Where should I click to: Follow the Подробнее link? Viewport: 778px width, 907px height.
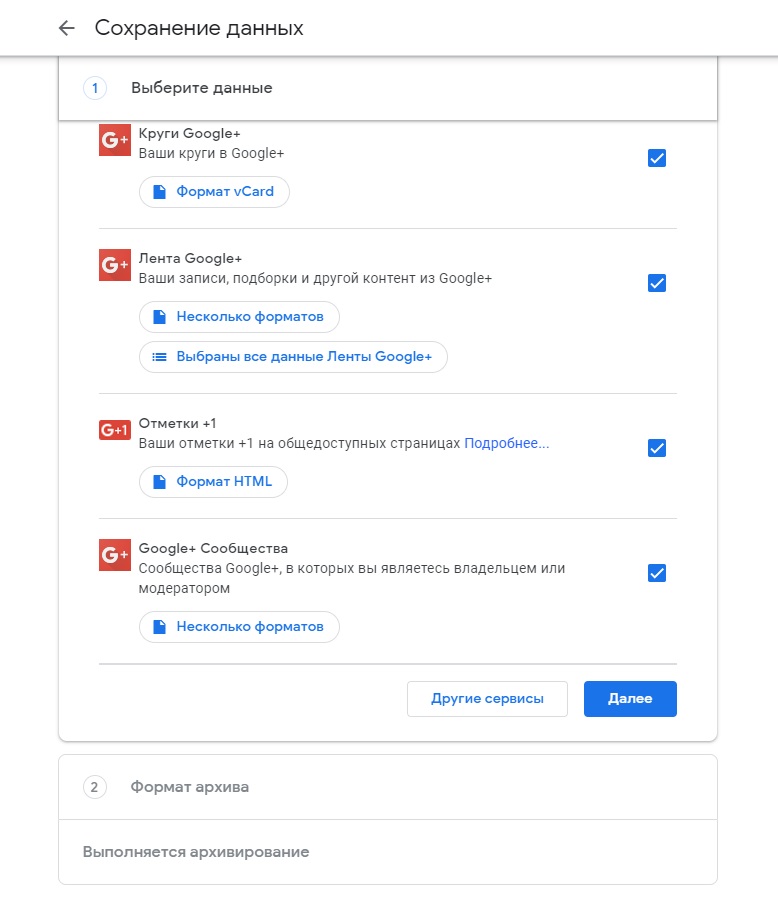507,443
